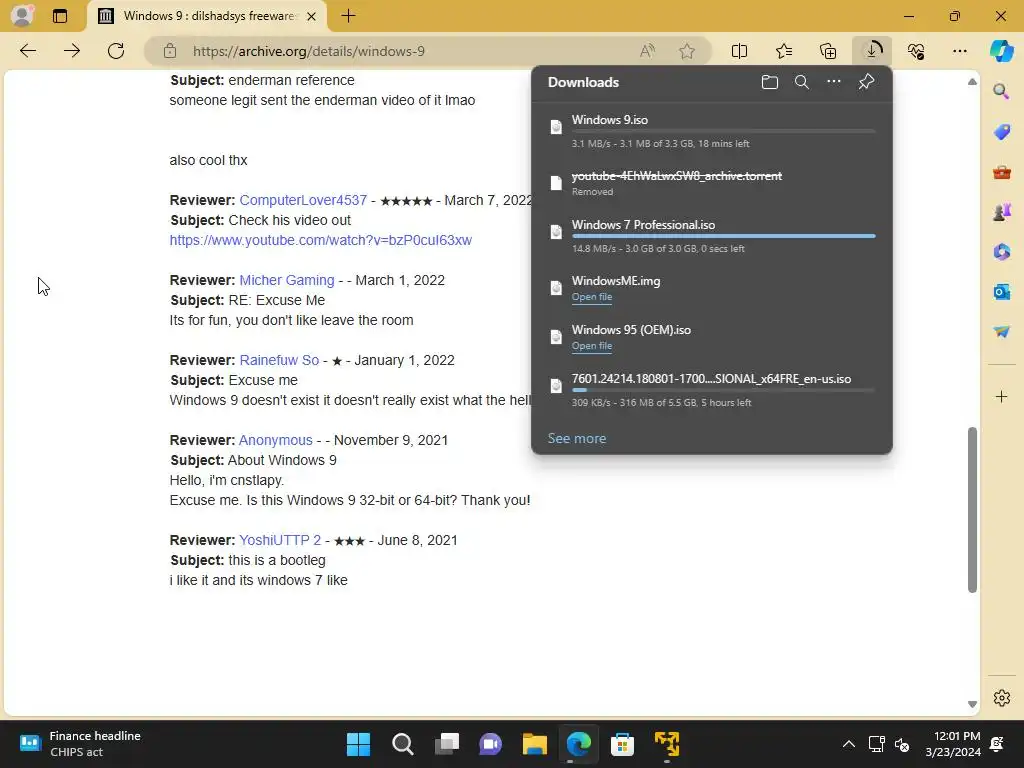Open sidebar Tools briefcase icon
The width and height of the screenshot is (1024, 768).
pos(1001,172)
